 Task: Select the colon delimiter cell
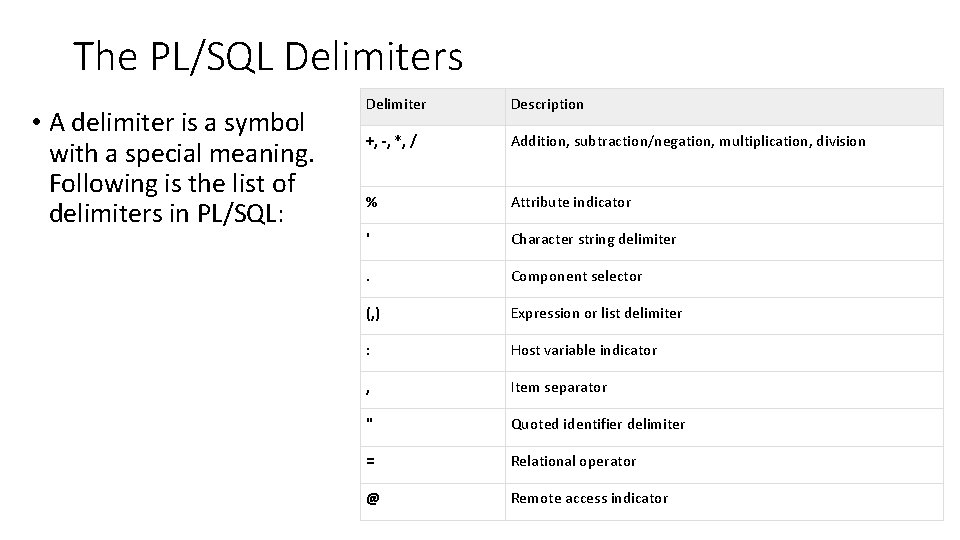pyautogui.click(x=369, y=350)
